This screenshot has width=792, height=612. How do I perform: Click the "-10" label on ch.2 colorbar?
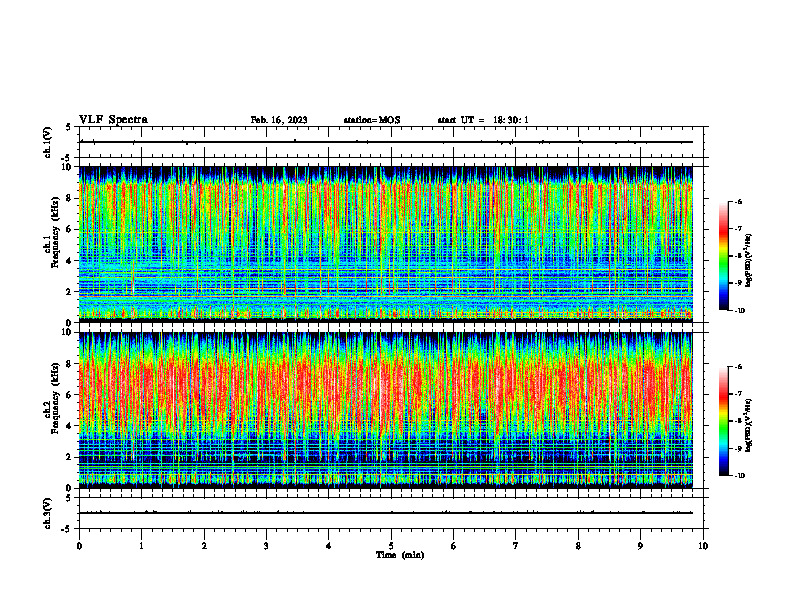tap(738, 475)
